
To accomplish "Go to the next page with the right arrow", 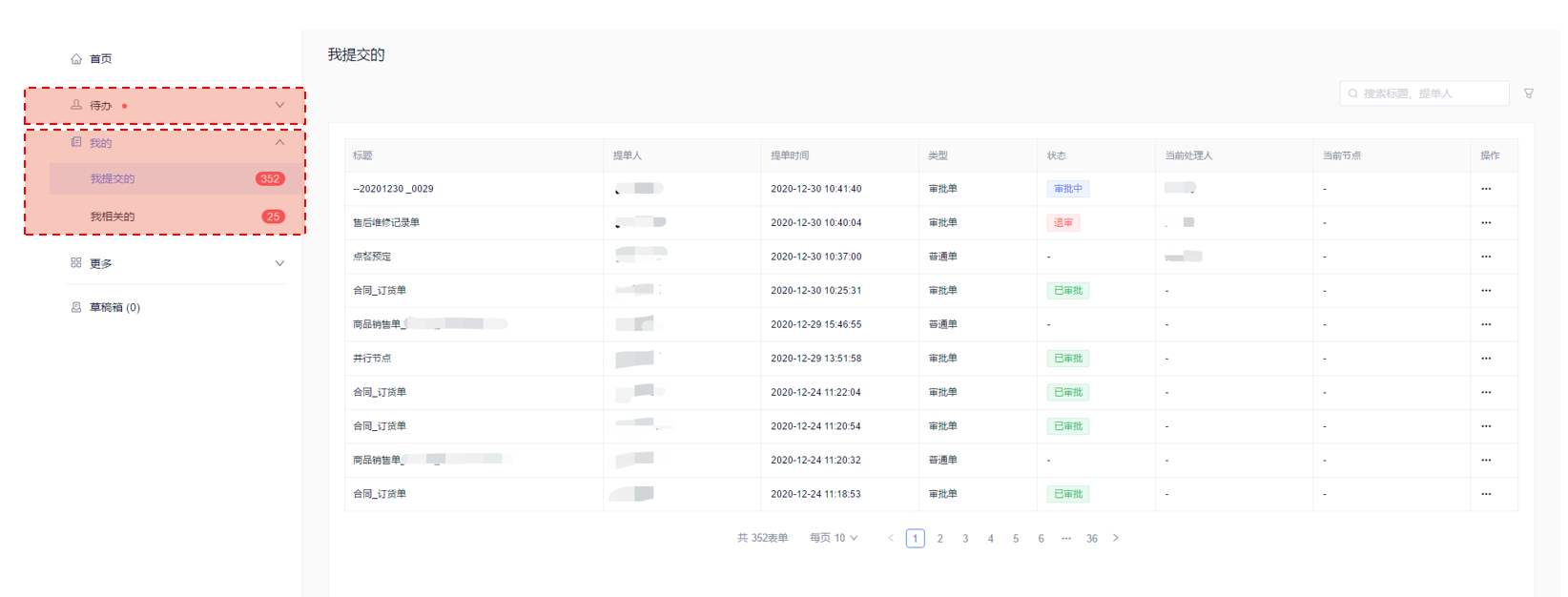I will click(x=1116, y=538).
